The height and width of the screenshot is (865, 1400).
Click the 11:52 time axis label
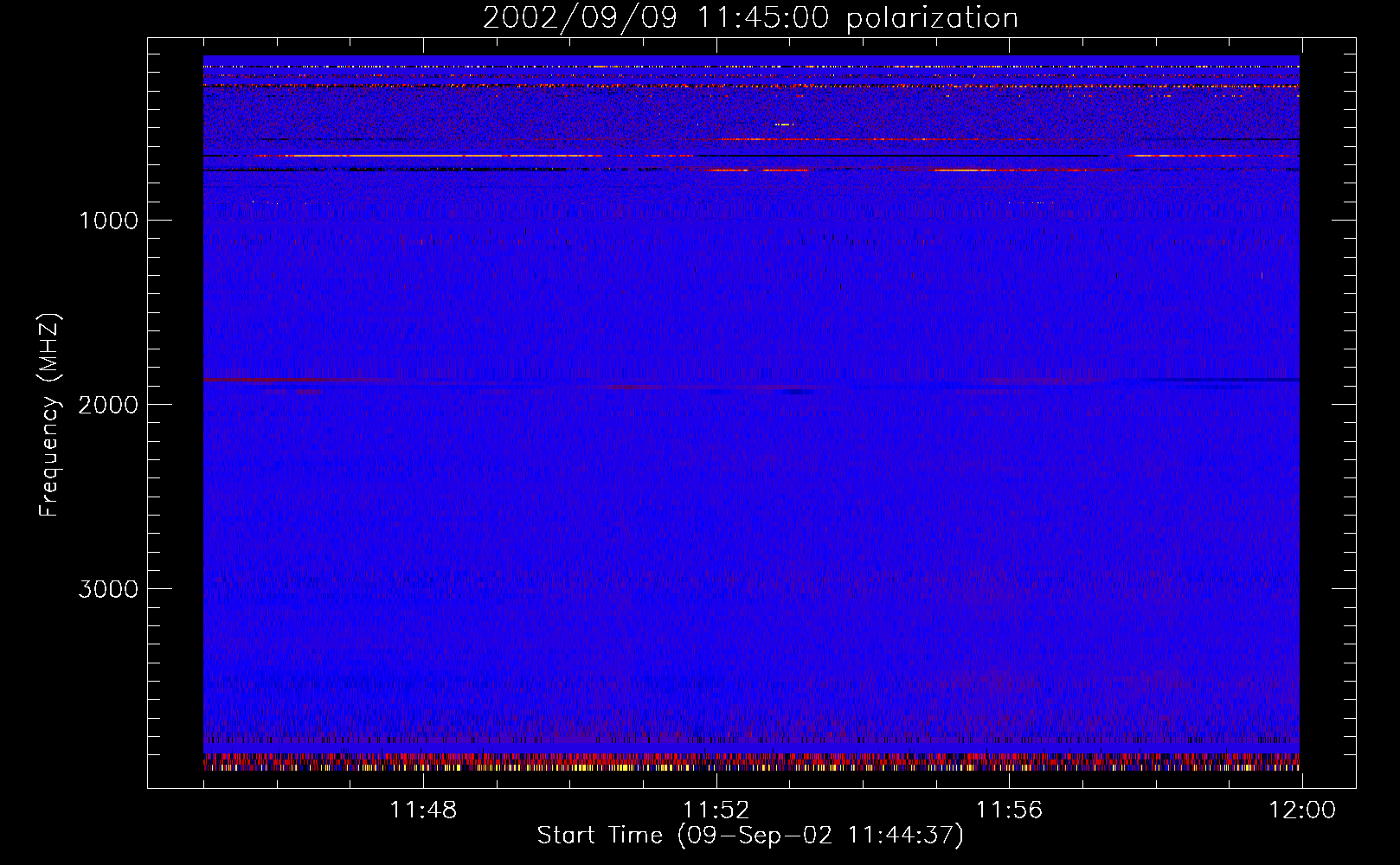716,811
